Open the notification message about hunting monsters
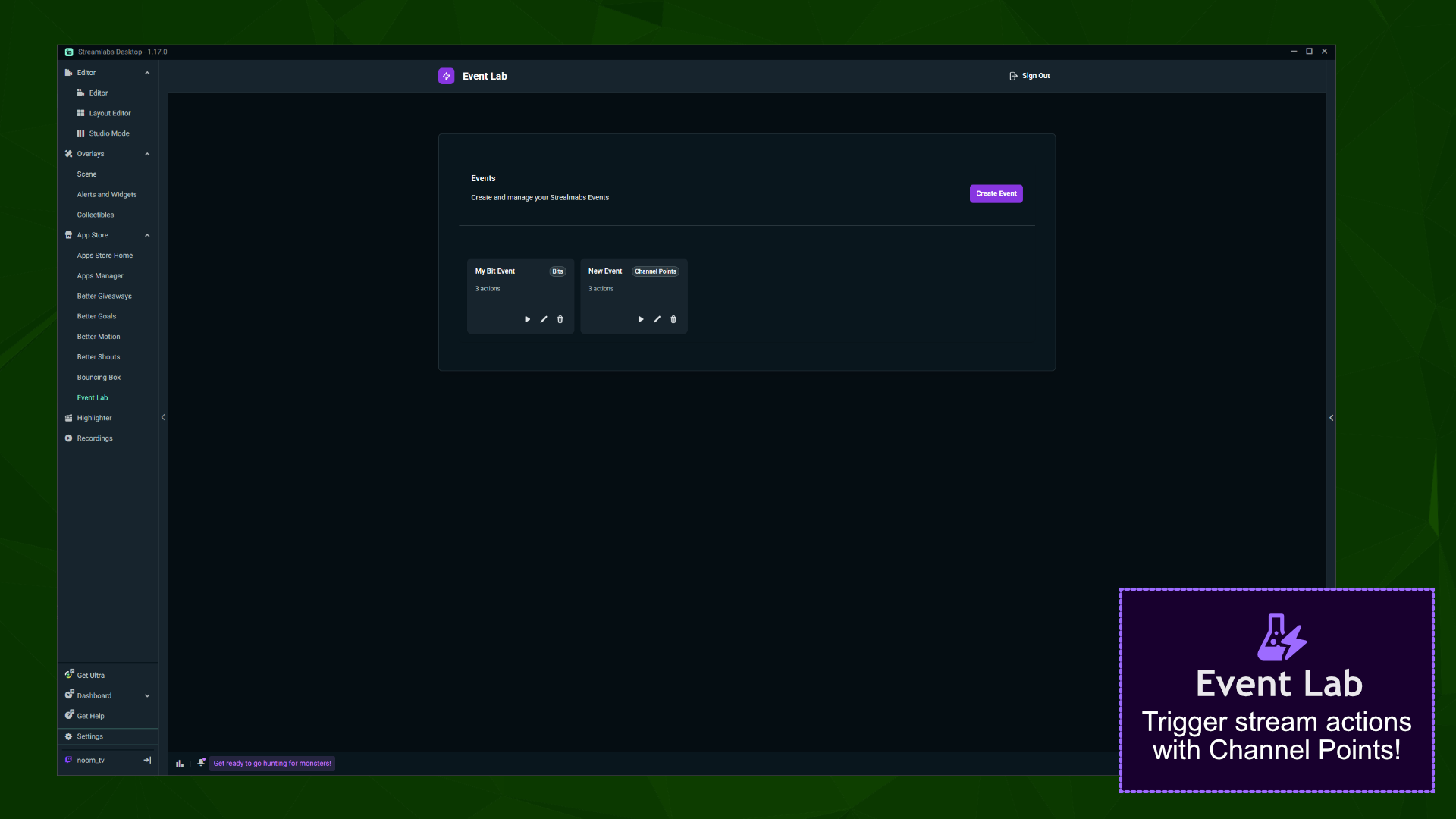Screen dimensions: 1456x819 pos(271,763)
